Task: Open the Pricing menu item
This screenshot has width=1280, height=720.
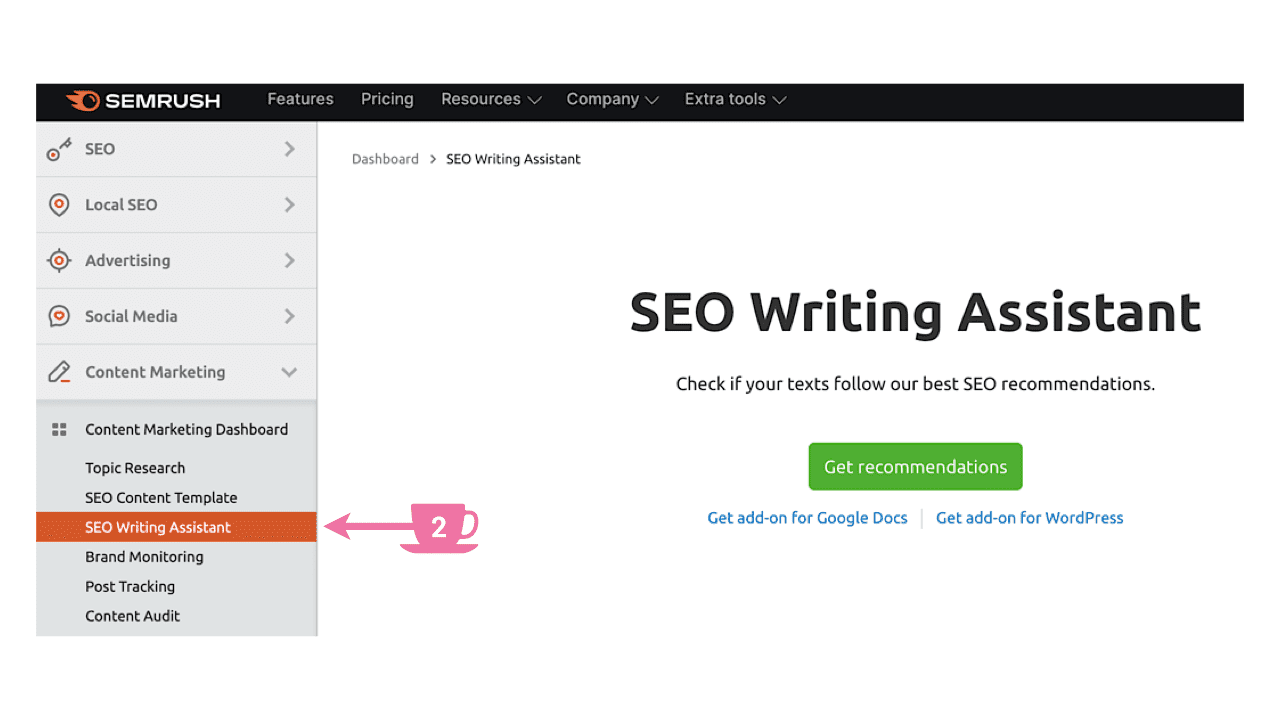Action: point(387,99)
